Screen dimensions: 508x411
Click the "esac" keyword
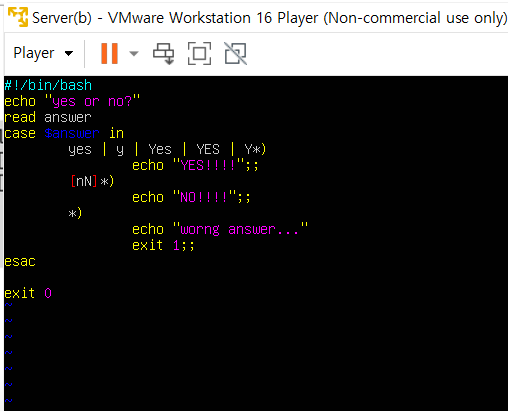tap(20, 262)
